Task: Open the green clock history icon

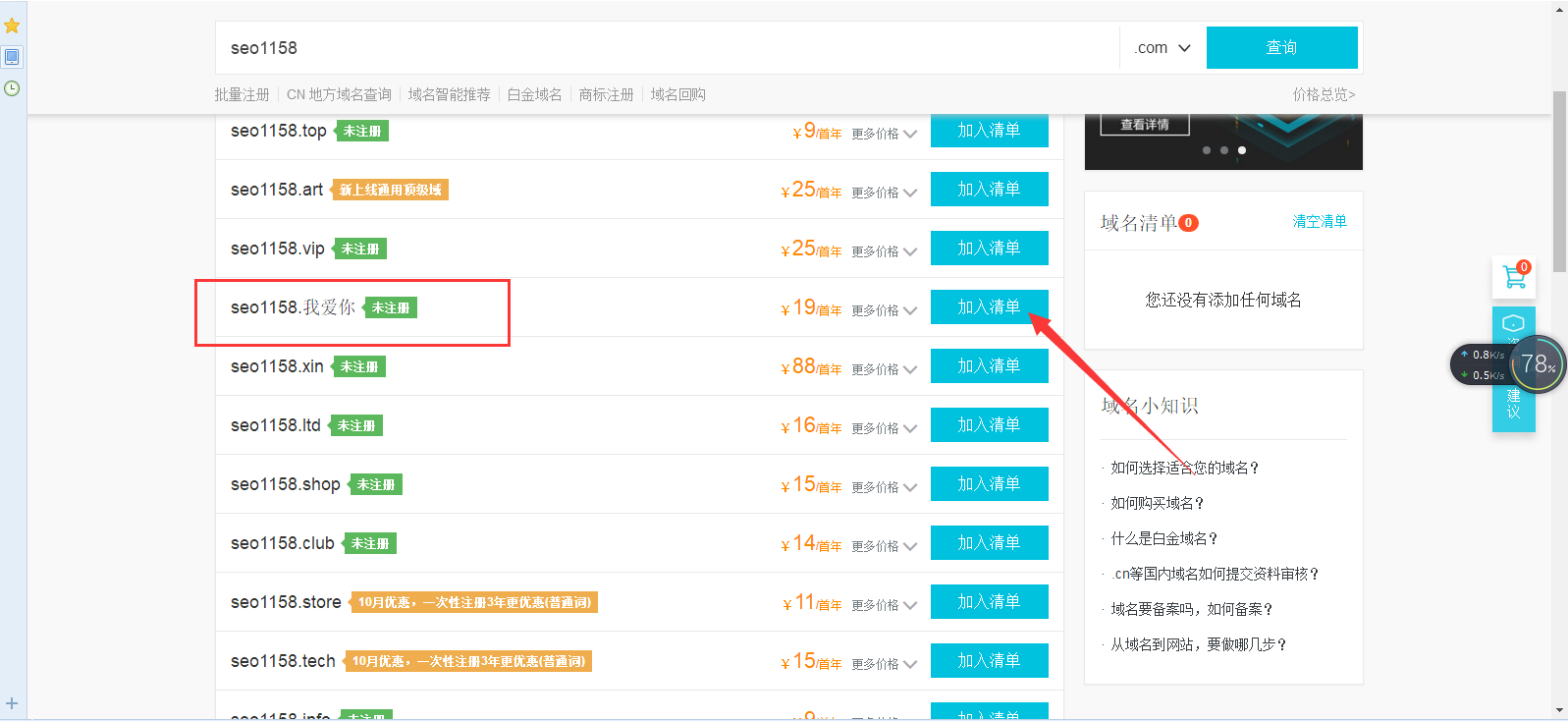Action: click(x=12, y=88)
